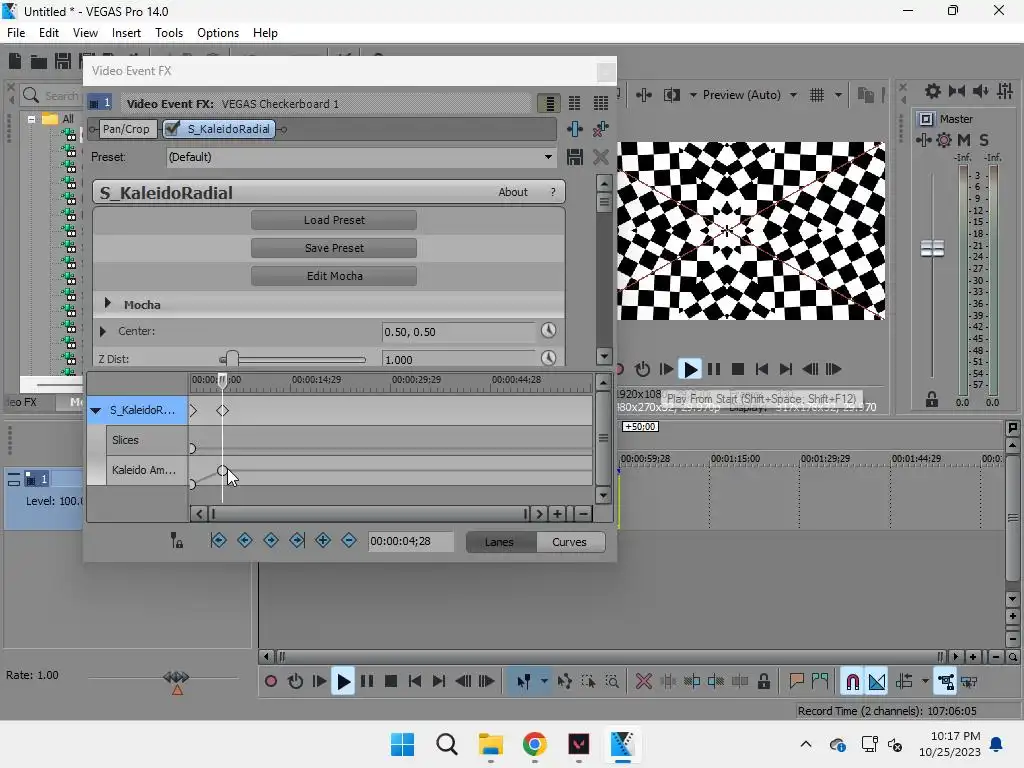Open automation settings gear under Master

tap(944, 140)
